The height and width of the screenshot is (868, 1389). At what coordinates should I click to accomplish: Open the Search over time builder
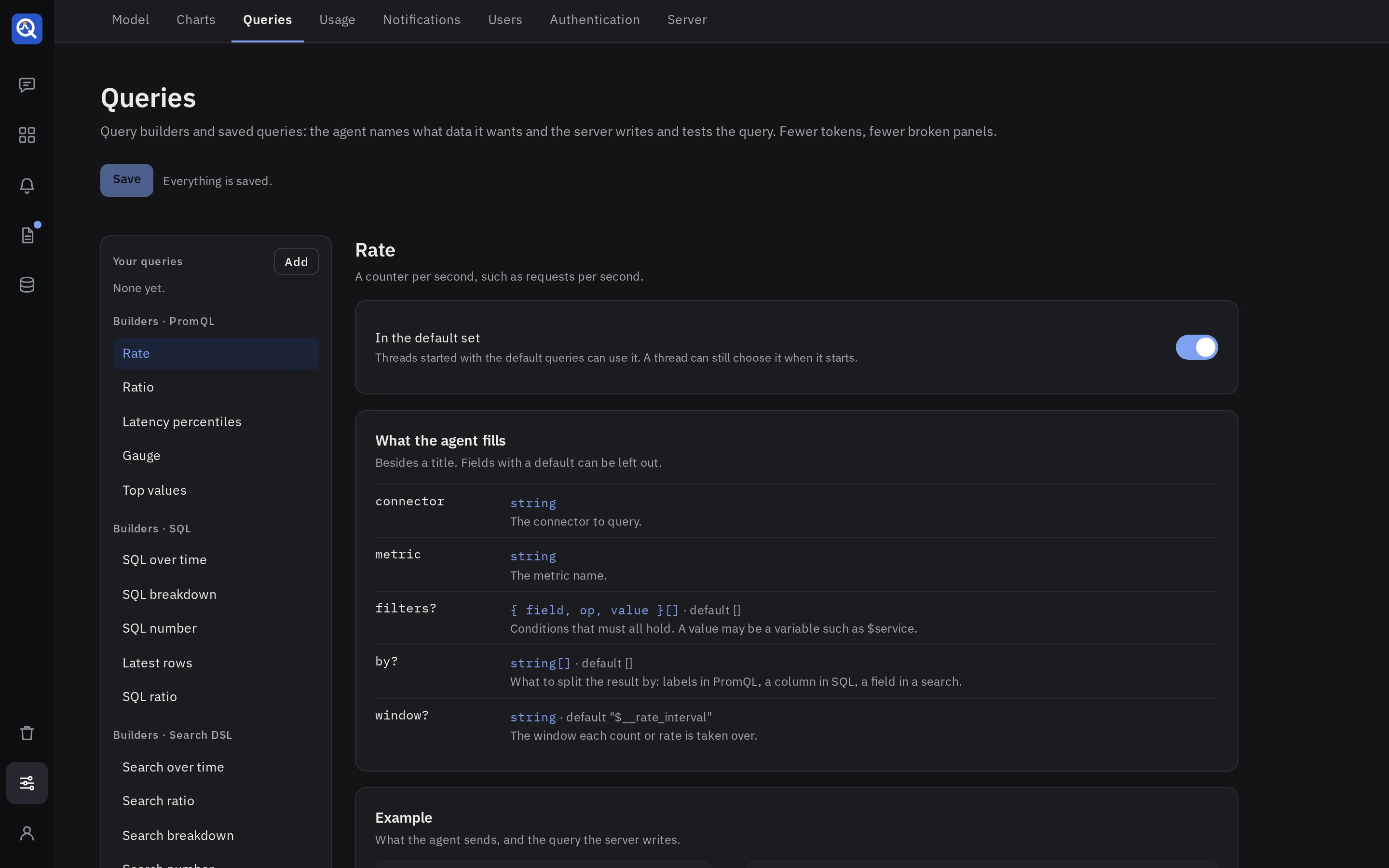click(x=216, y=767)
